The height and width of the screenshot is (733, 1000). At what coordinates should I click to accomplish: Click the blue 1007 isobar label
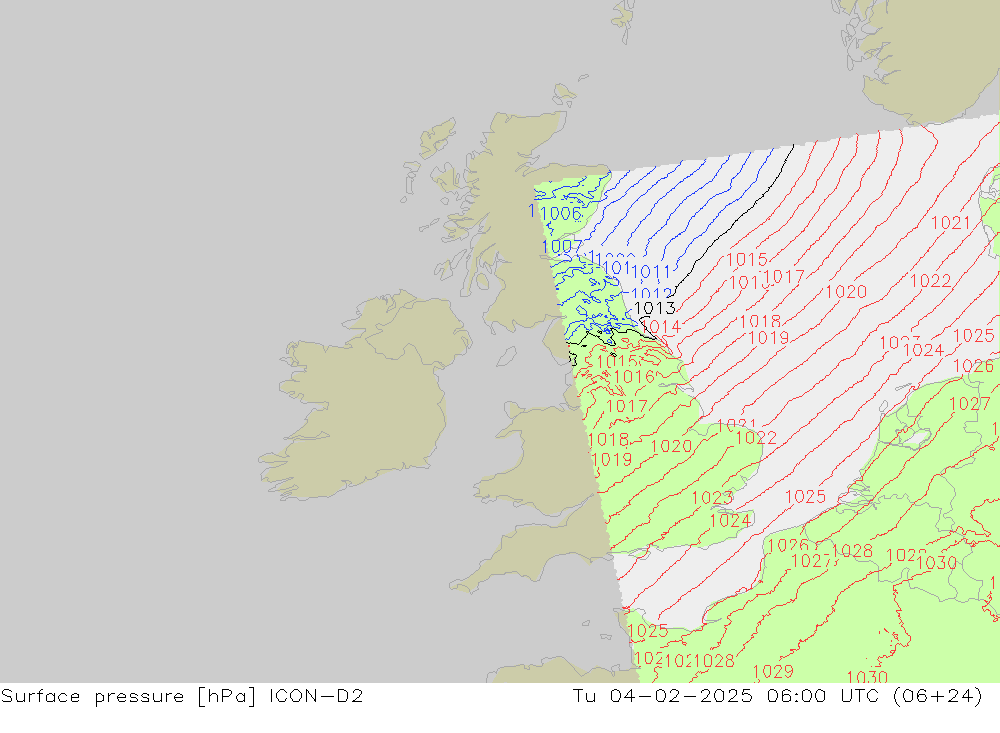(561, 246)
